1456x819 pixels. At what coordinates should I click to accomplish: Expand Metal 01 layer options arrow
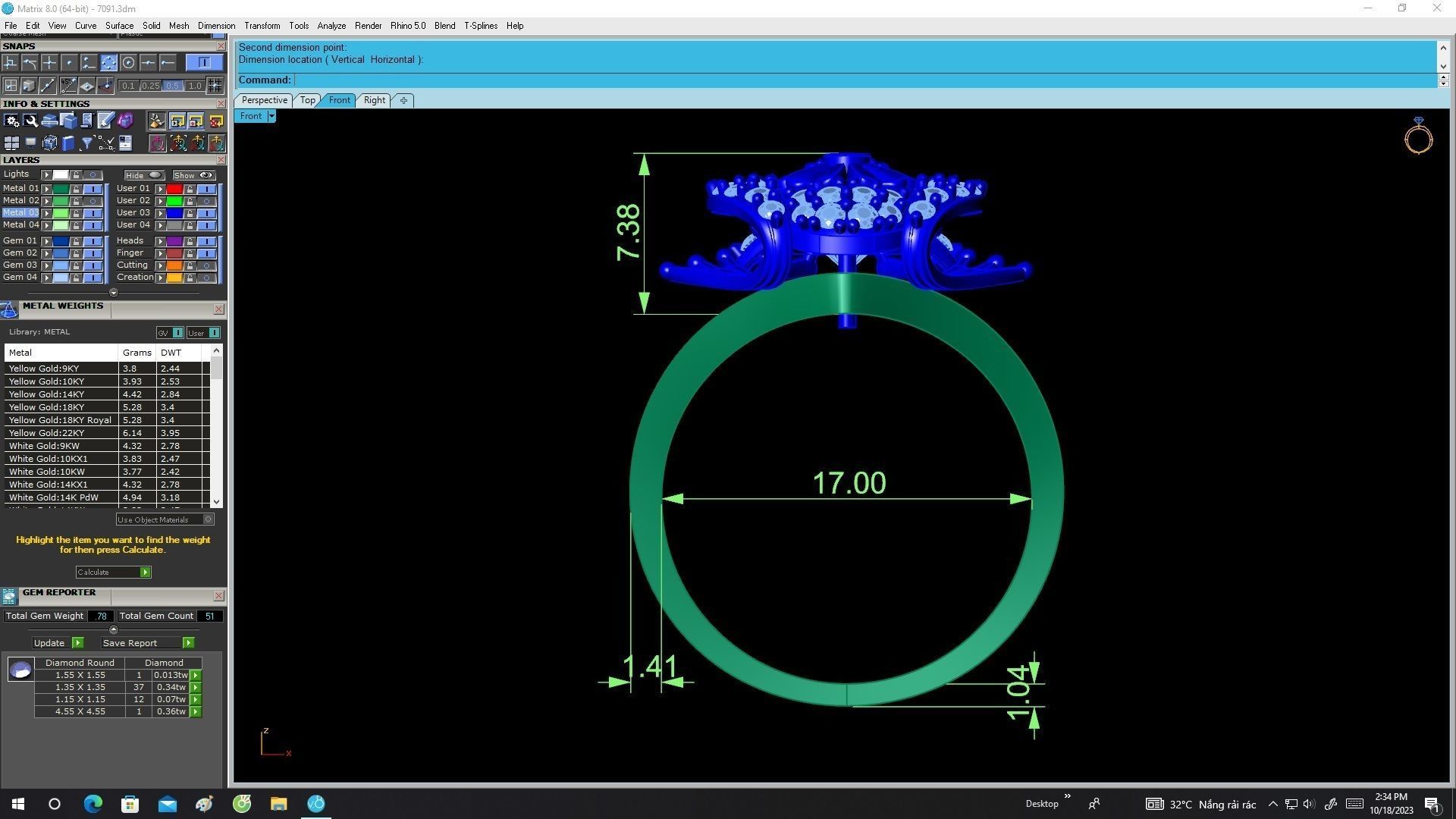47,190
